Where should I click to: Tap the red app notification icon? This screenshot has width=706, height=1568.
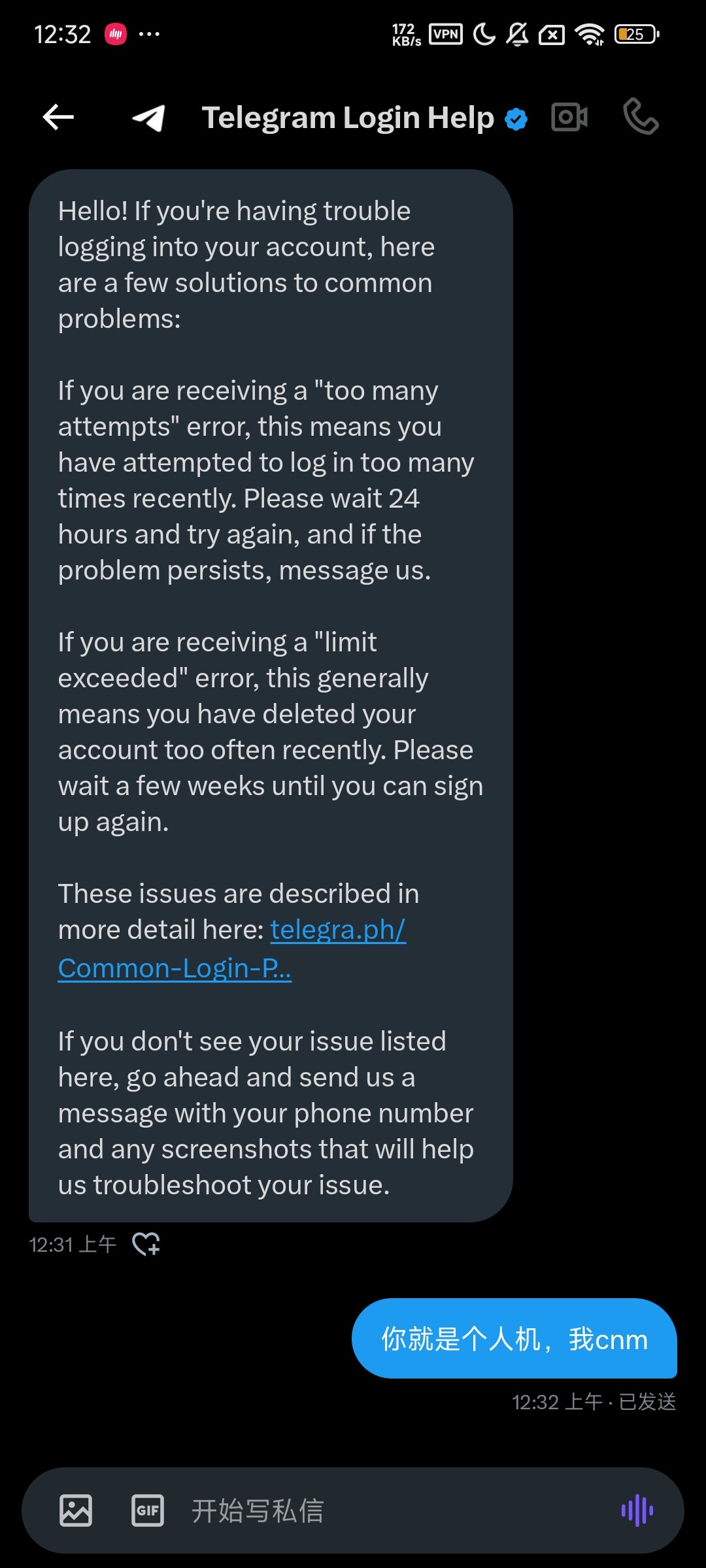pos(116,34)
